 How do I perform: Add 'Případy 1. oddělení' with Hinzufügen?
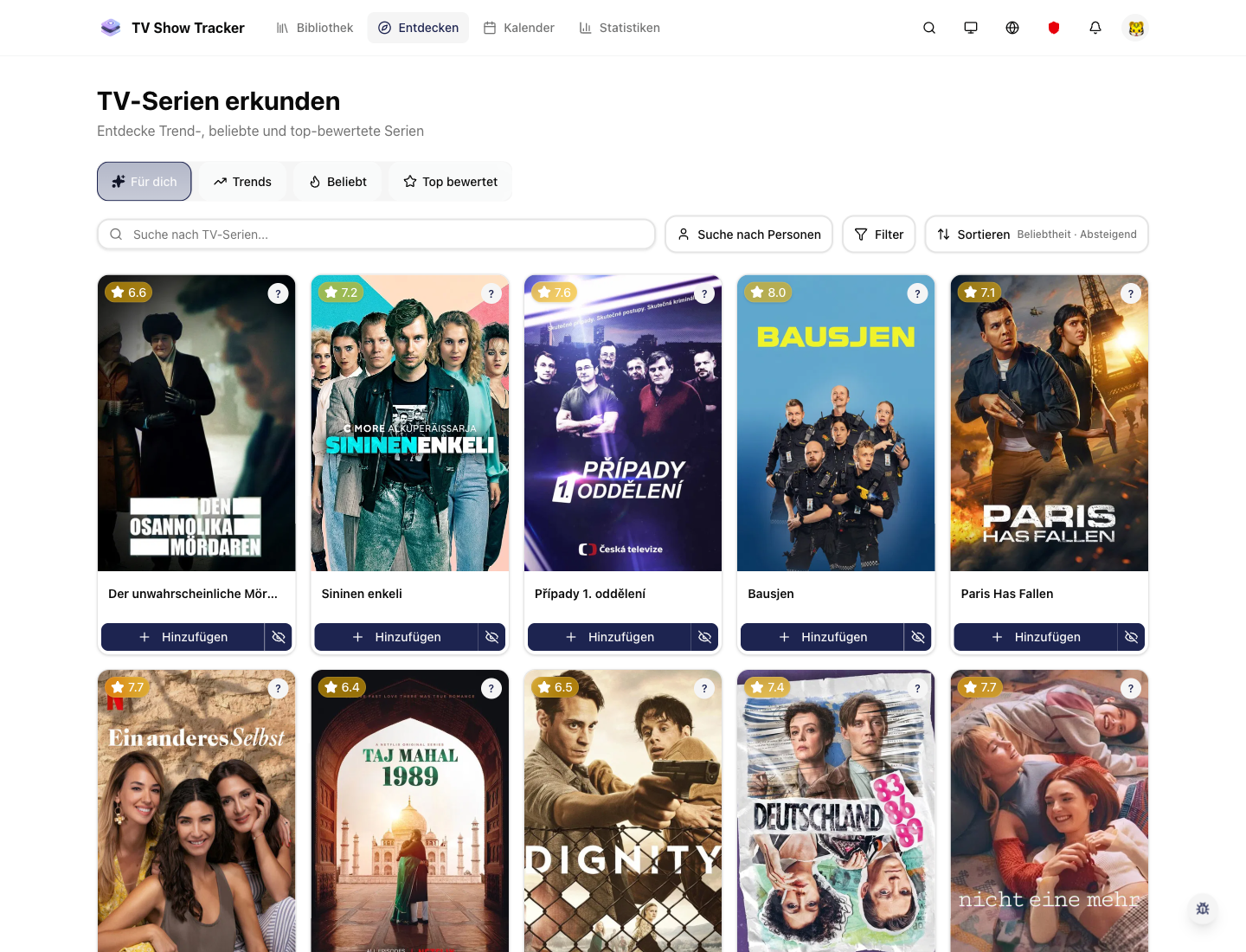[x=609, y=637]
